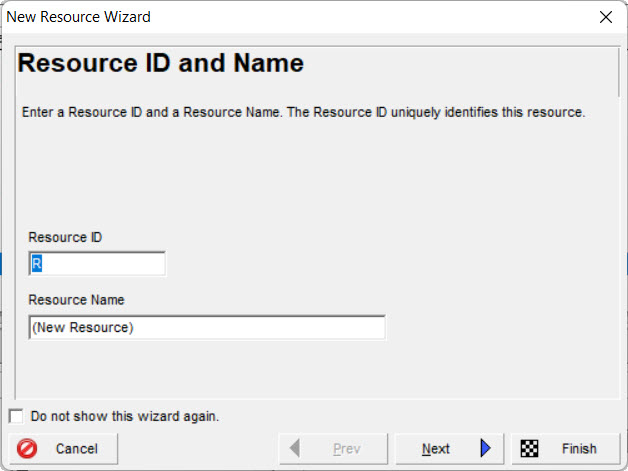Close the New Resource Wizard window
Viewport: 628px width, 471px height.
coord(606,17)
